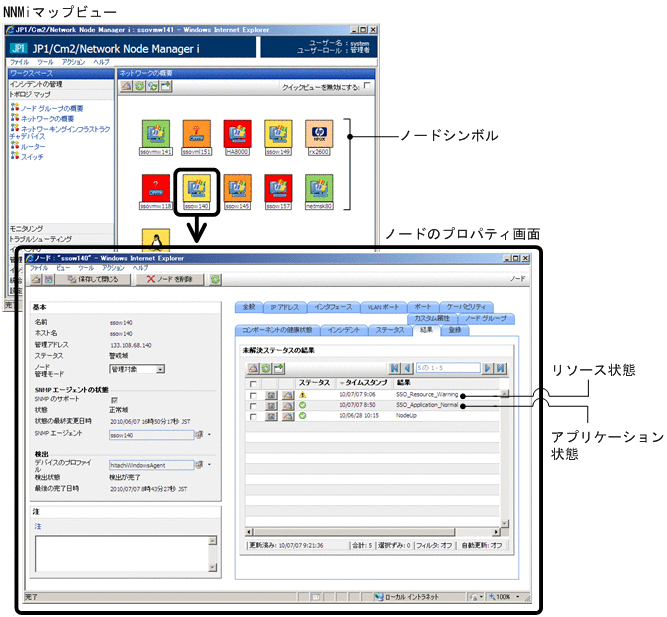Check the SSO_Application_Normal row checkbox
Viewport: 667px width, 617px height.
tap(253, 406)
